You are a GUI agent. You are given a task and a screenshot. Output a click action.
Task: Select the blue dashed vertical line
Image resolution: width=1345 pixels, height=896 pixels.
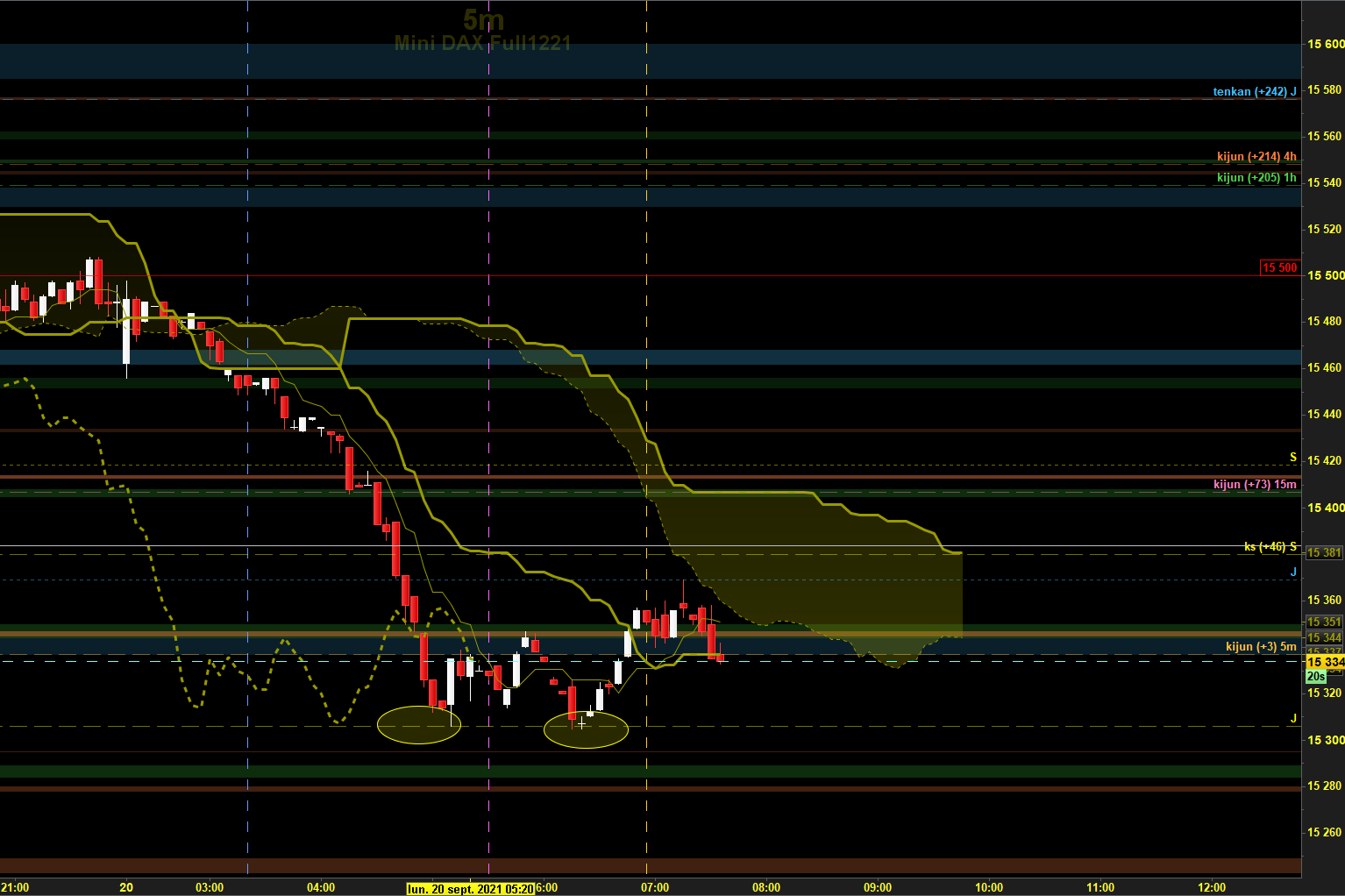248,438
